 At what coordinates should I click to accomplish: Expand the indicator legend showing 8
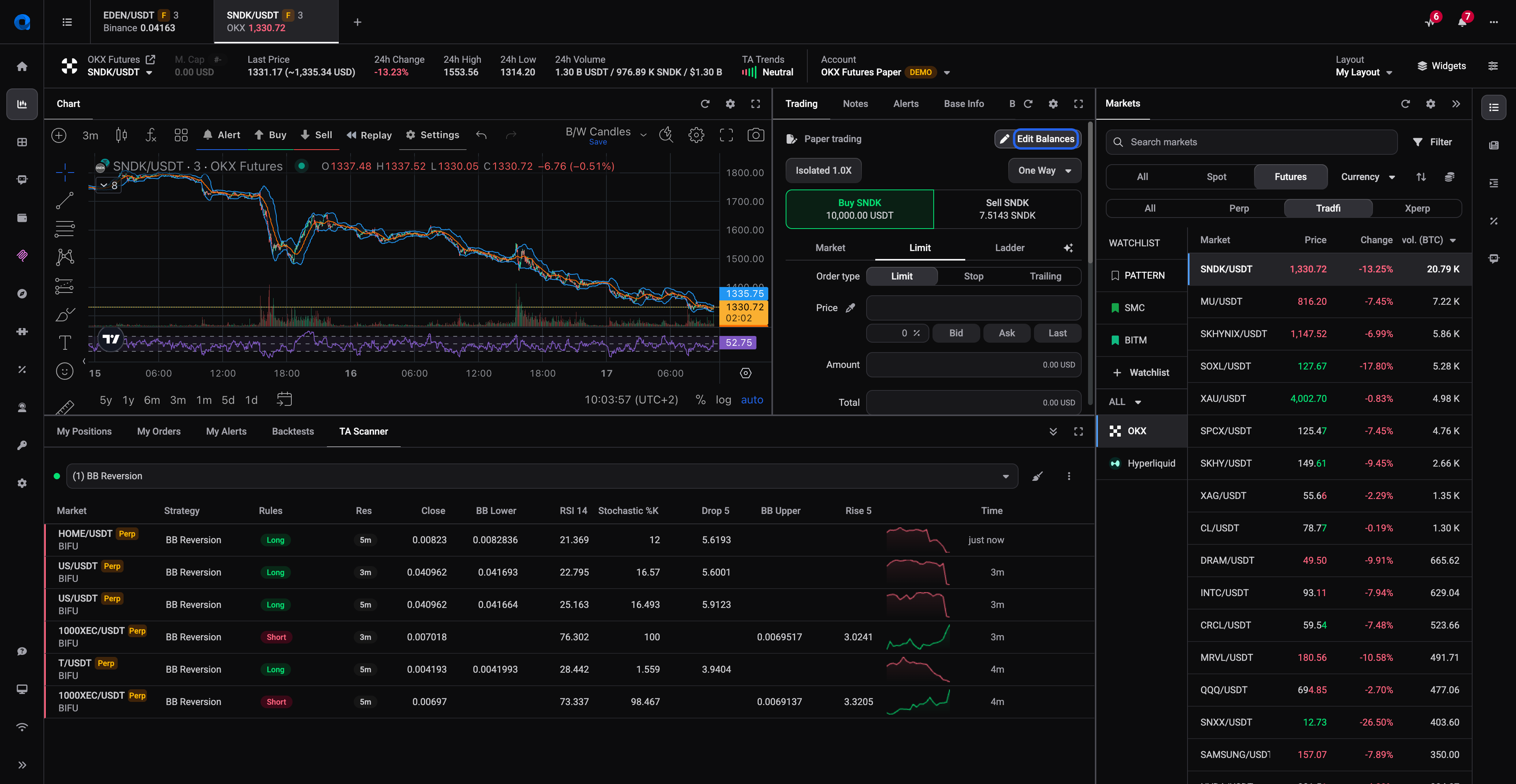[x=109, y=186]
